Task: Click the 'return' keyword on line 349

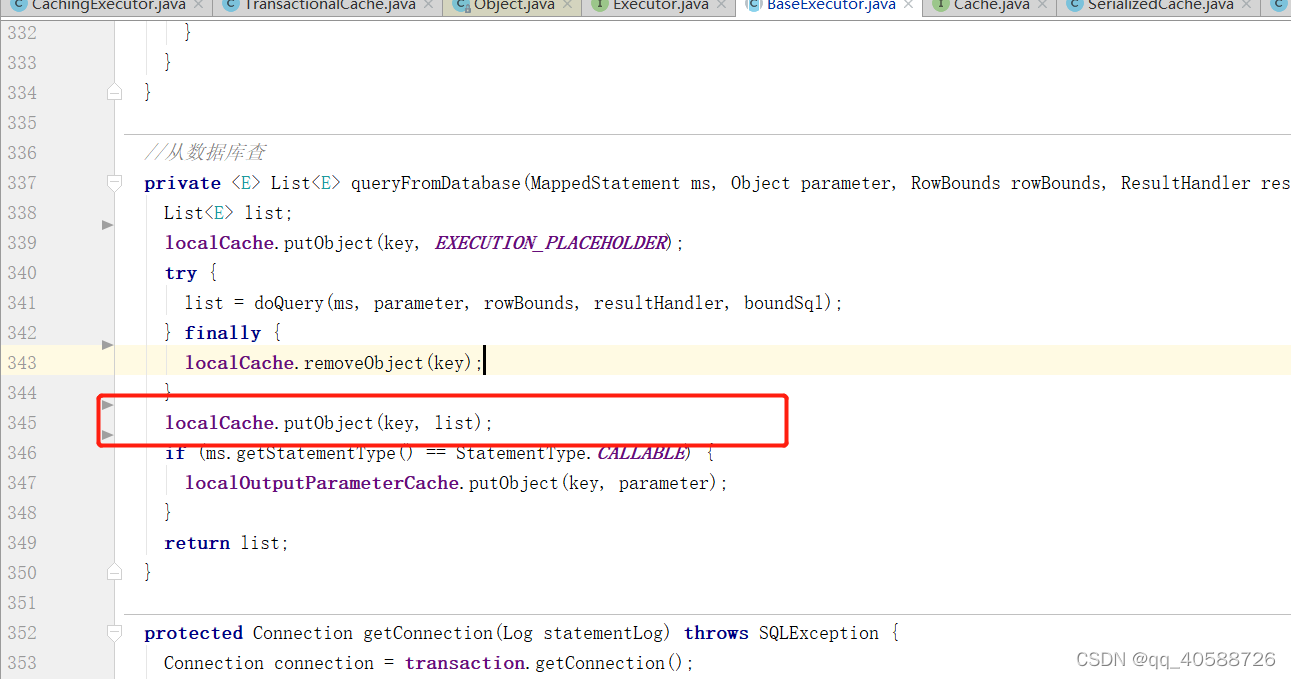Action: pos(197,543)
